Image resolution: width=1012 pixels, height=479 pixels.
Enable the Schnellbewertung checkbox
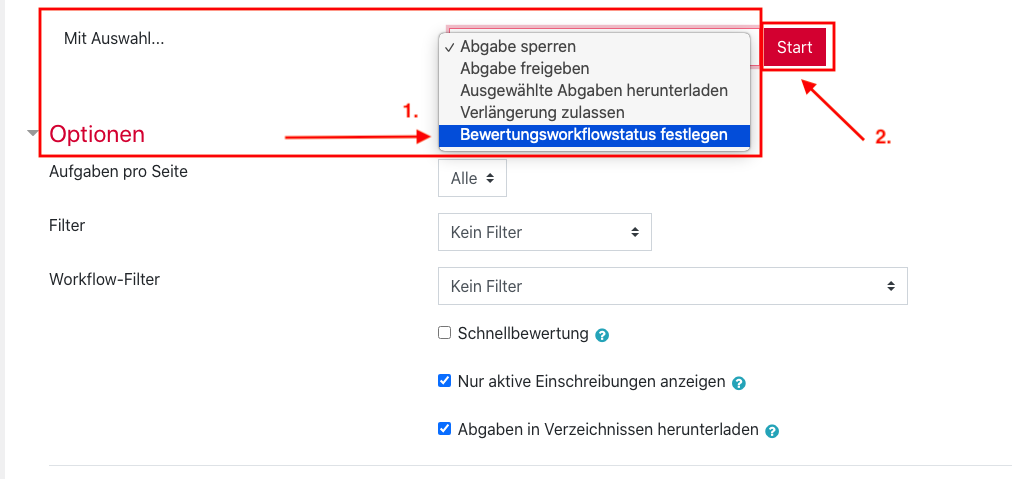tap(445, 333)
